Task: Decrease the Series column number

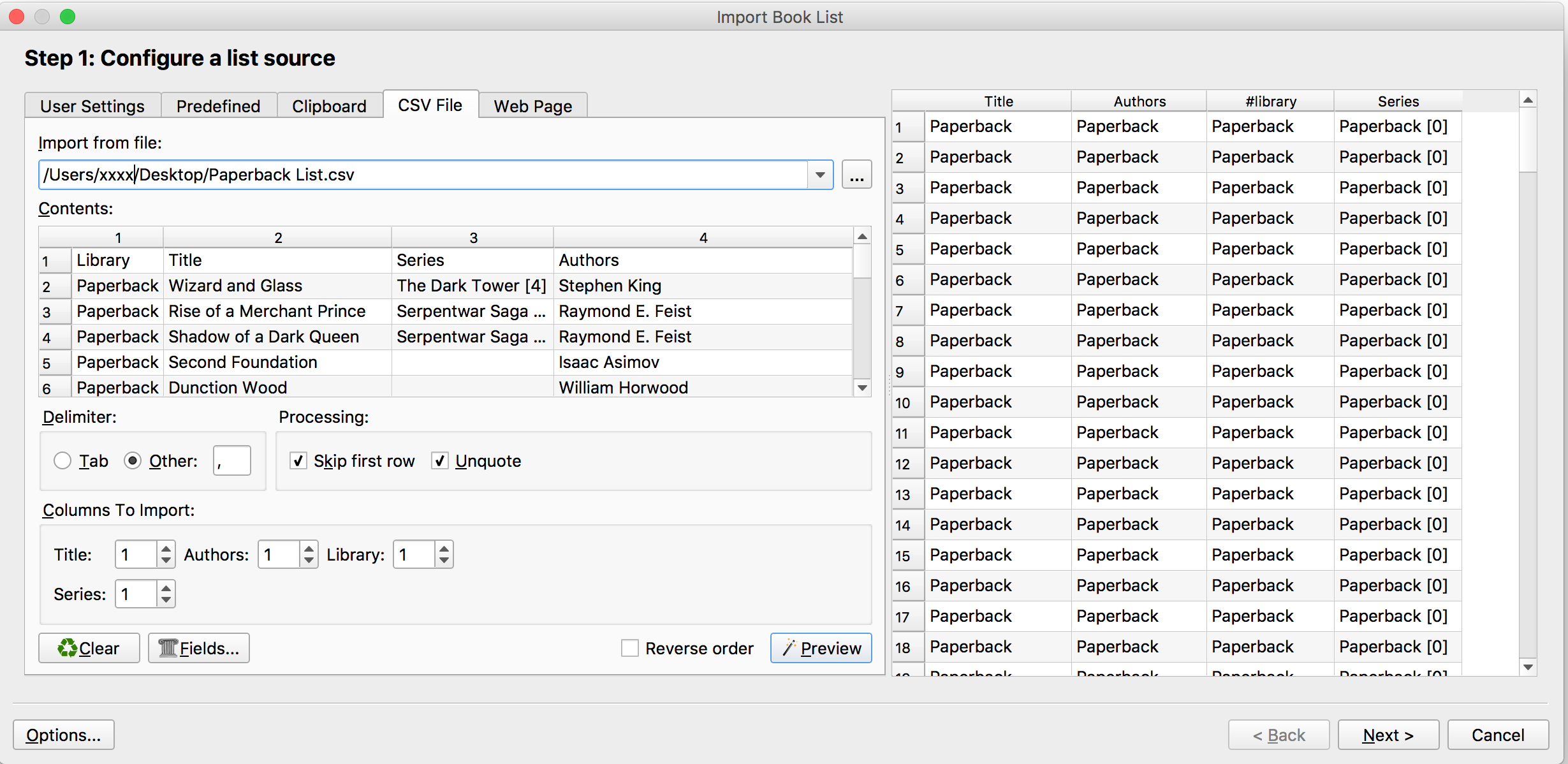Action: tap(166, 600)
